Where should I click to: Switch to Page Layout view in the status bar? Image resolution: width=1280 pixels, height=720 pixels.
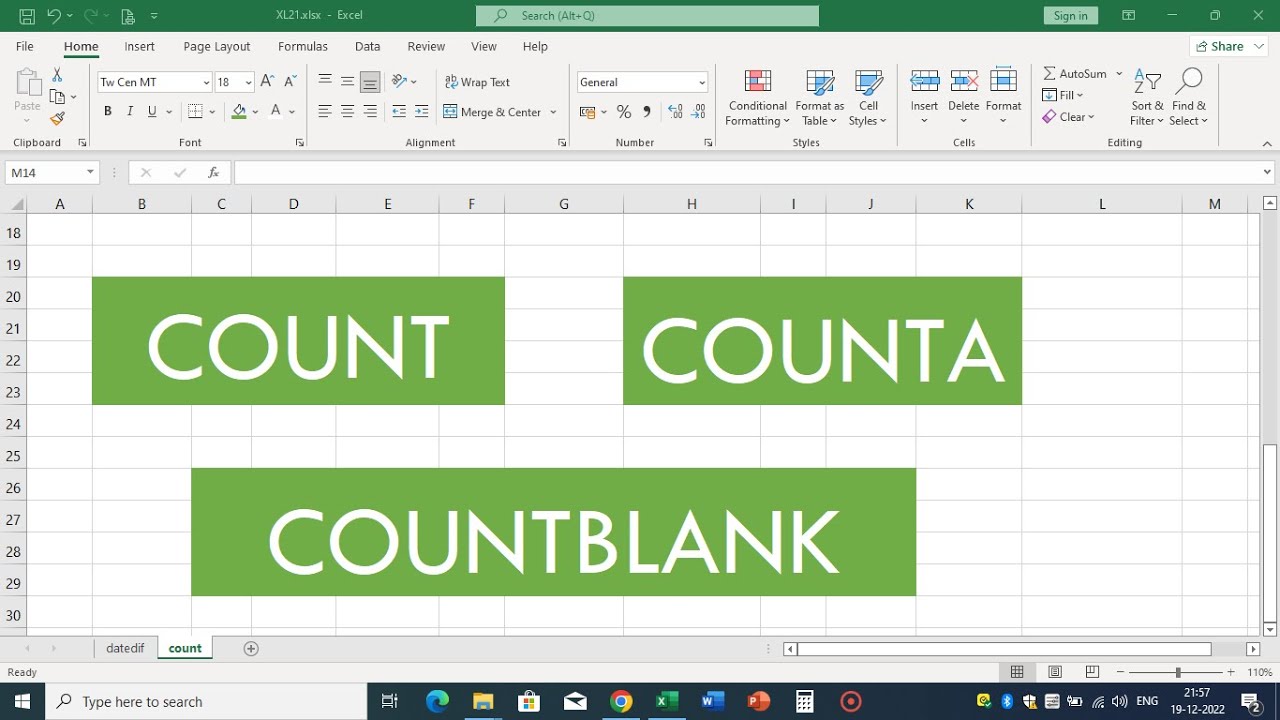point(1055,673)
